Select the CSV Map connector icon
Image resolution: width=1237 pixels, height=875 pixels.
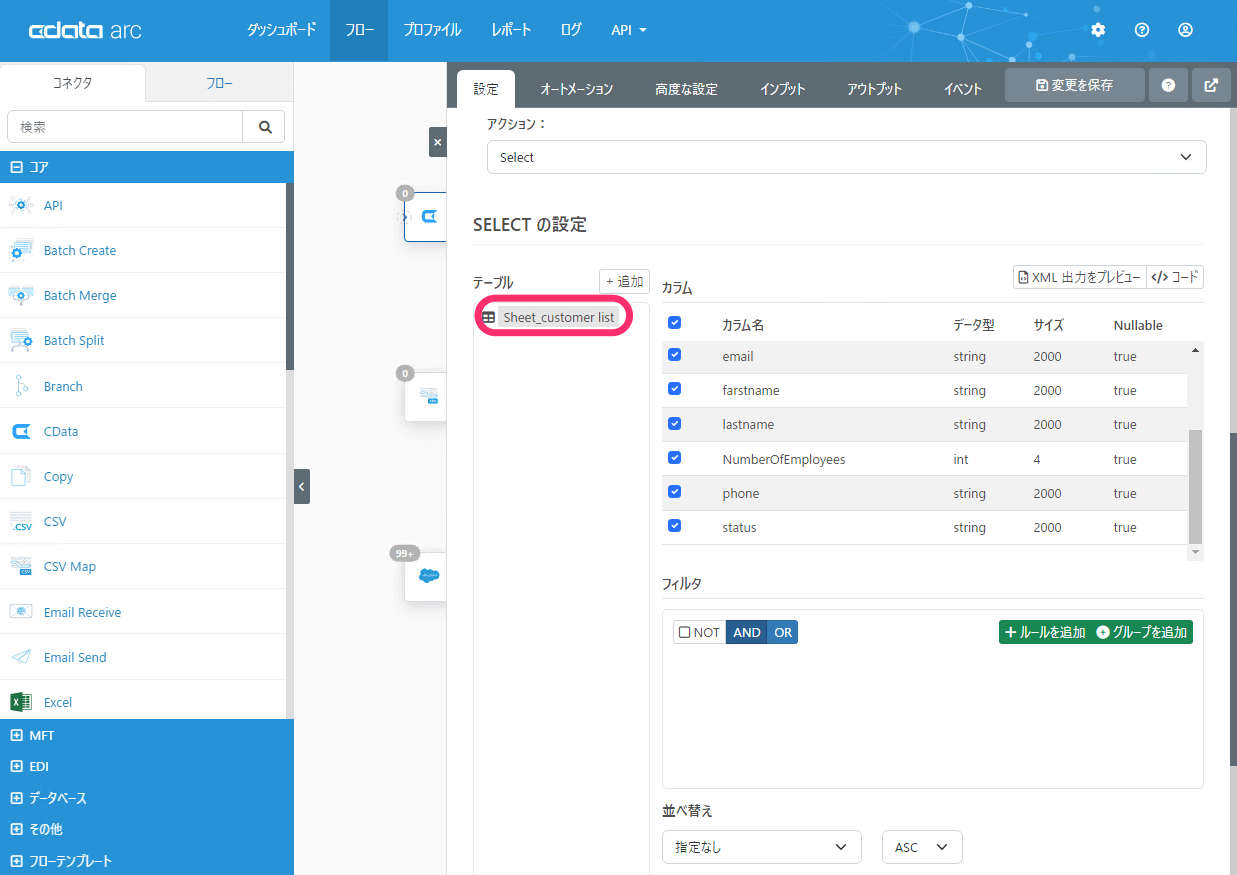(x=21, y=566)
